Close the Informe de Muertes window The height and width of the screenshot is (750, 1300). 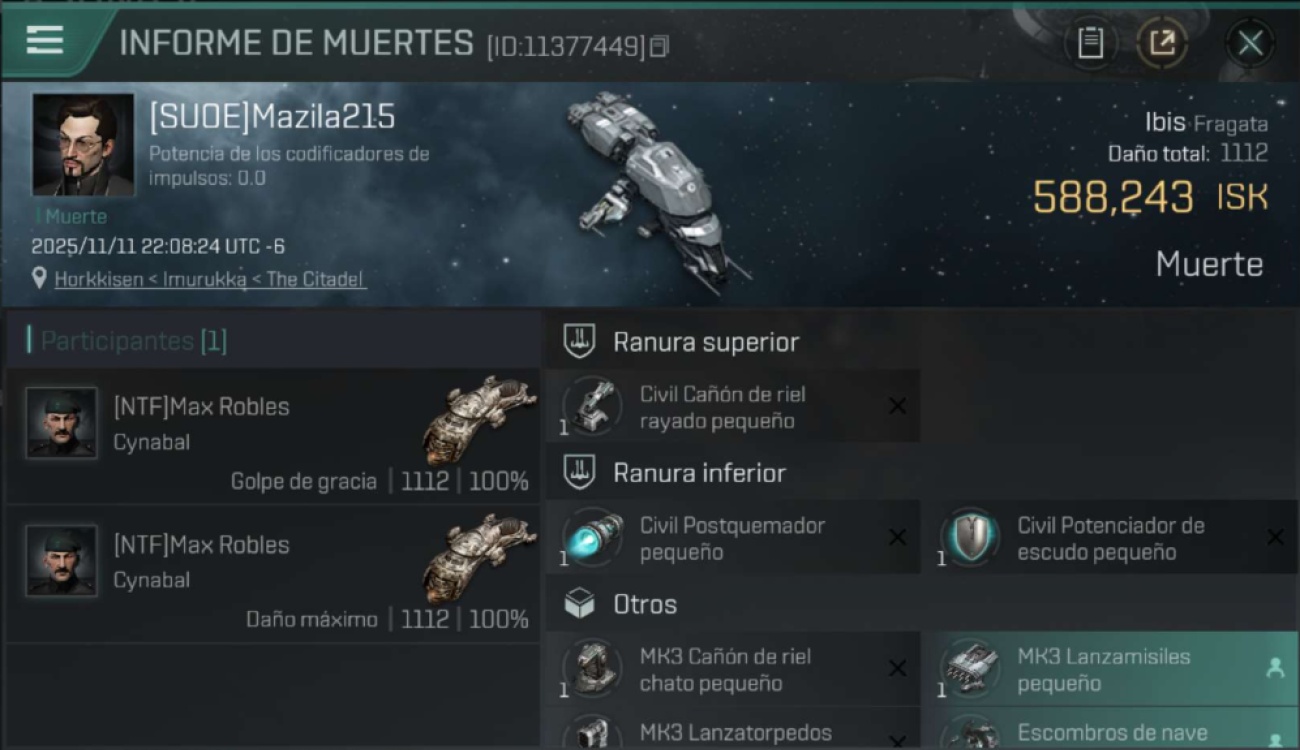click(x=1250, y=43)
